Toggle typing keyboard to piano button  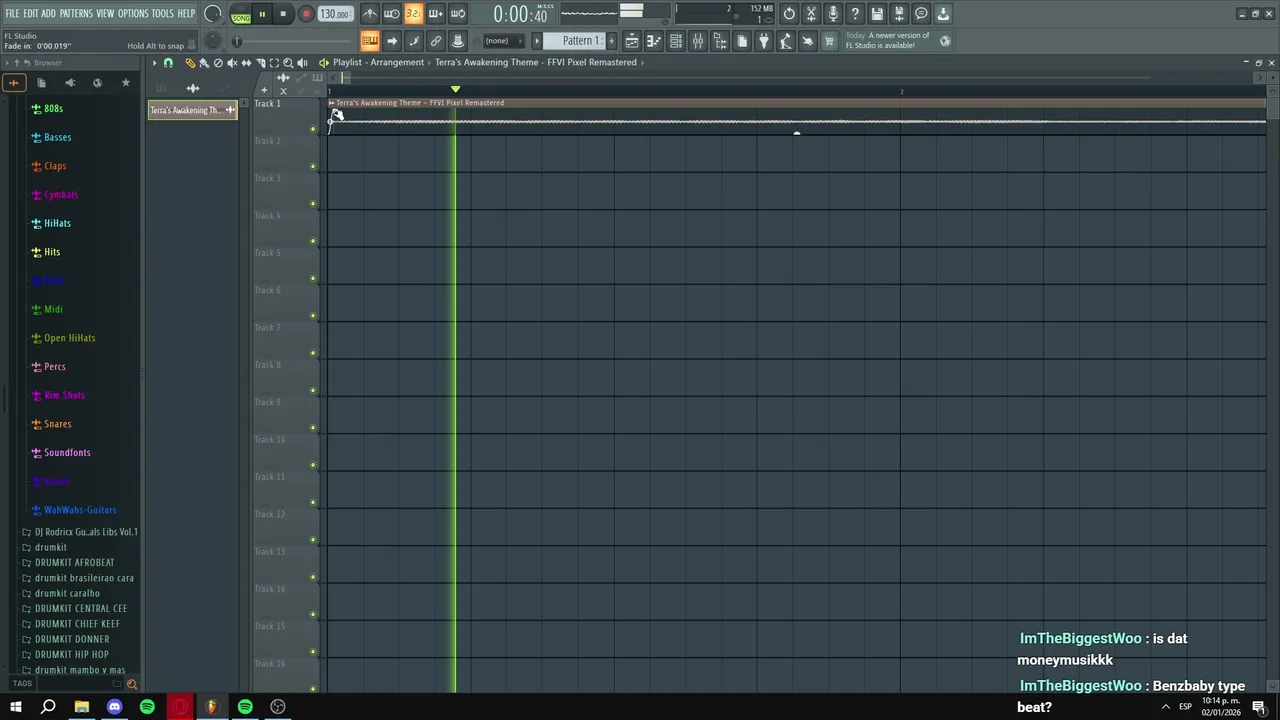click(x=370, y=41)
